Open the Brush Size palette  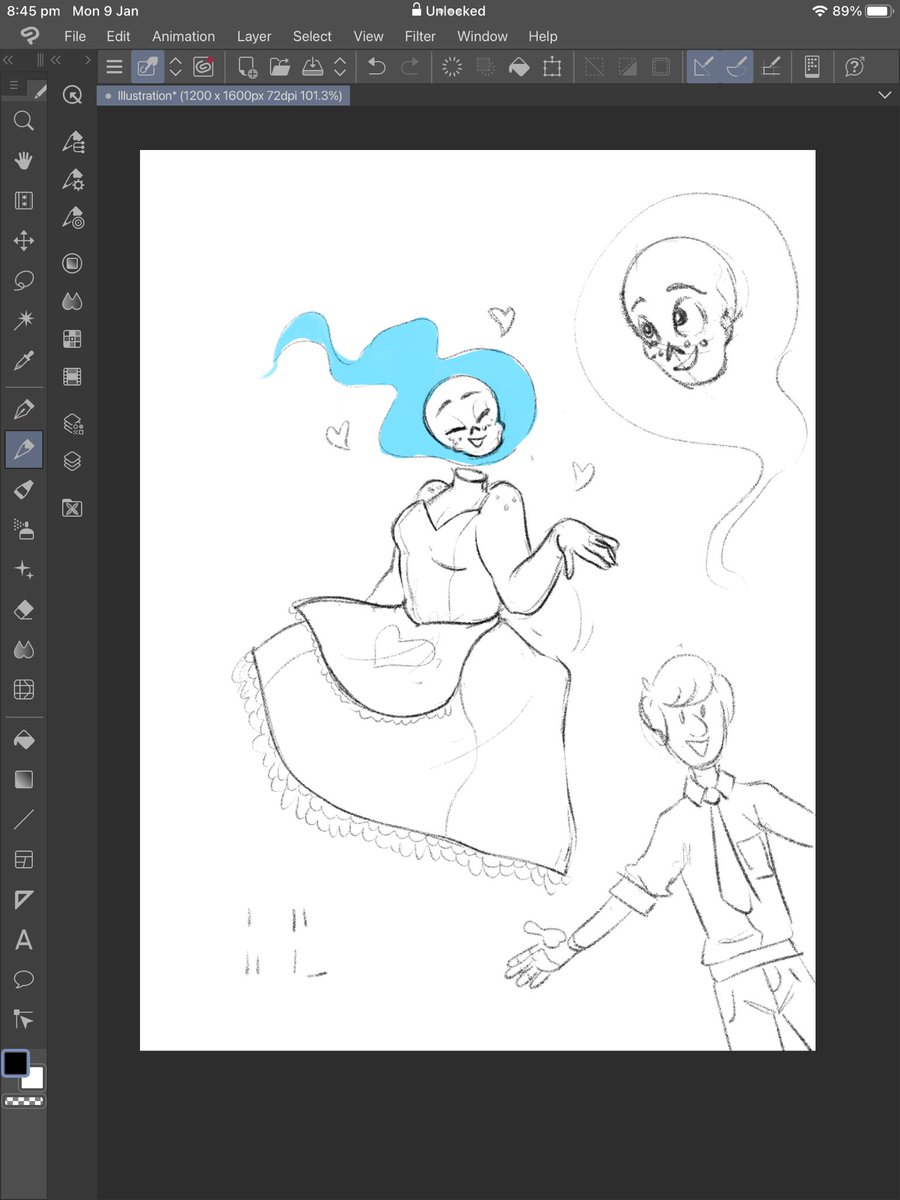click(x=72, y=218)
